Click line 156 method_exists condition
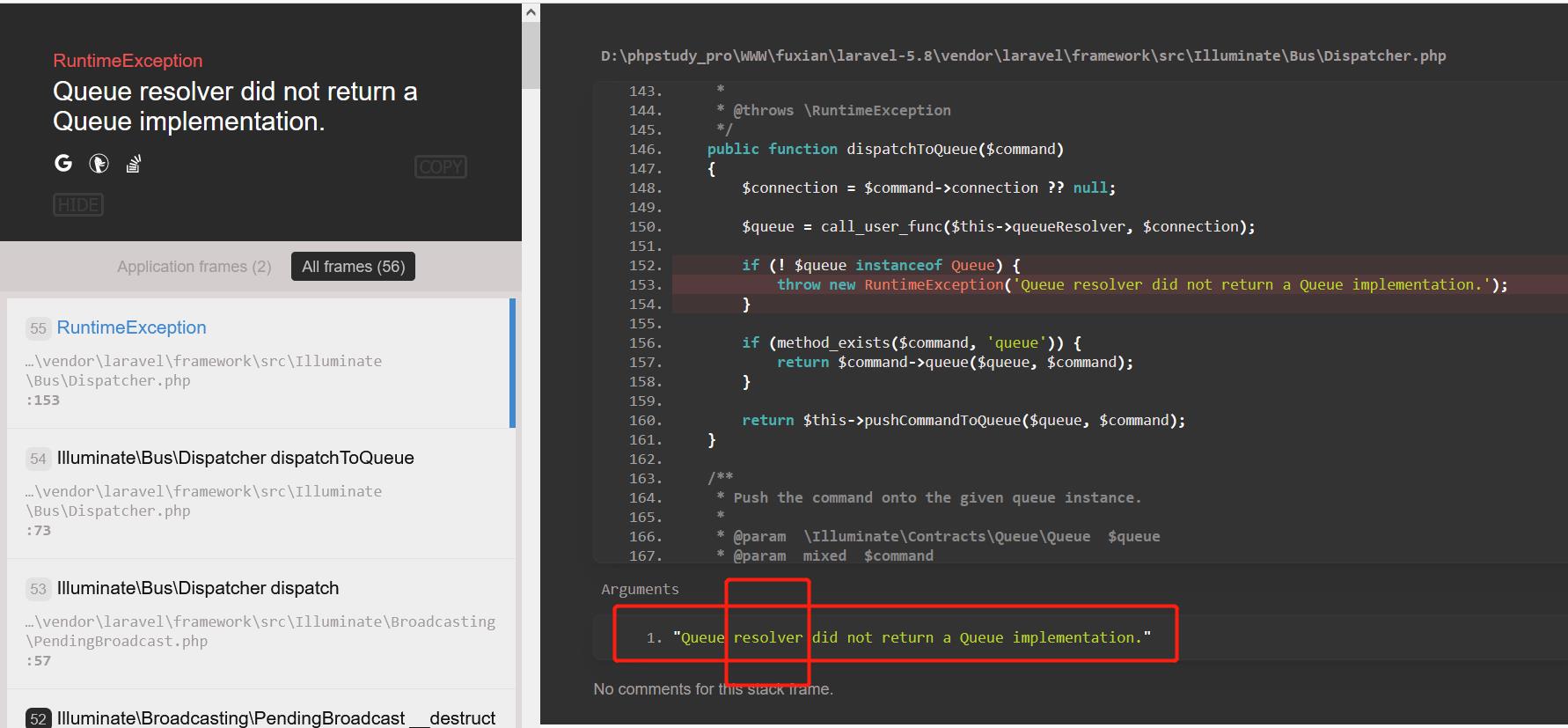Image resolution: width=1568 pixels, height=728 pixels. point(912,342)
